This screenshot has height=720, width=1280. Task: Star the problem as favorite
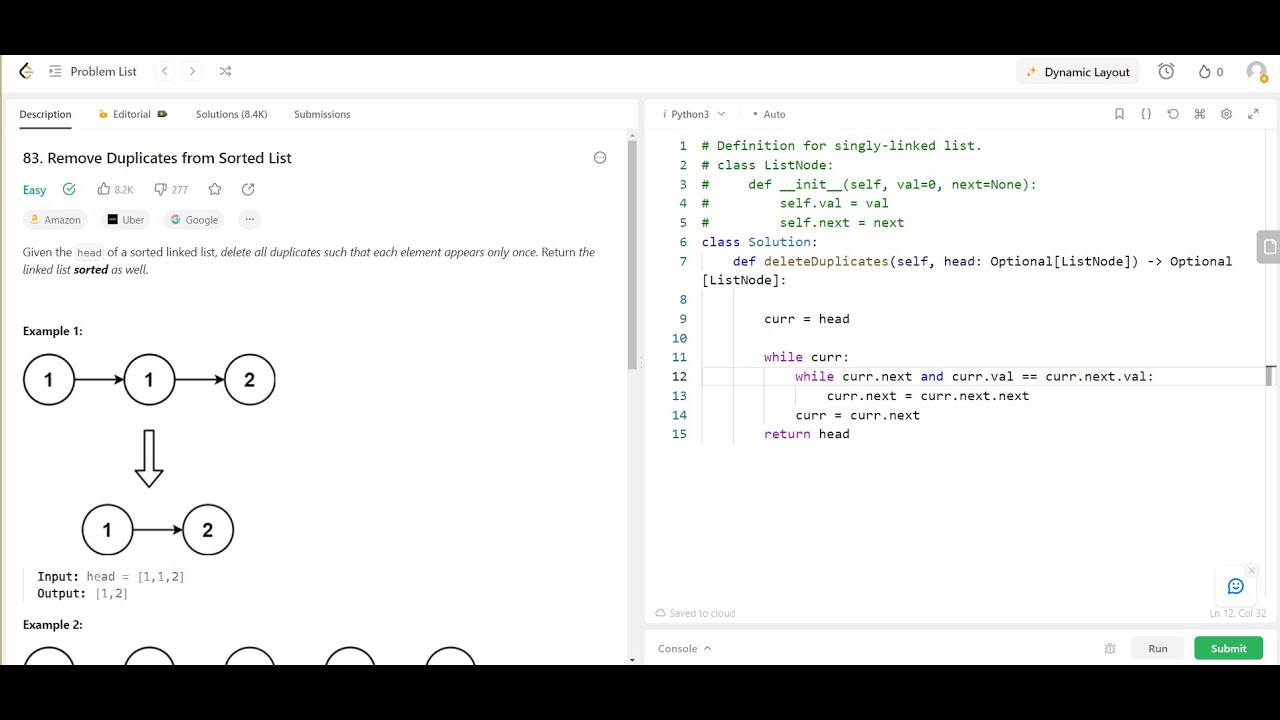(x=215, y=189)
